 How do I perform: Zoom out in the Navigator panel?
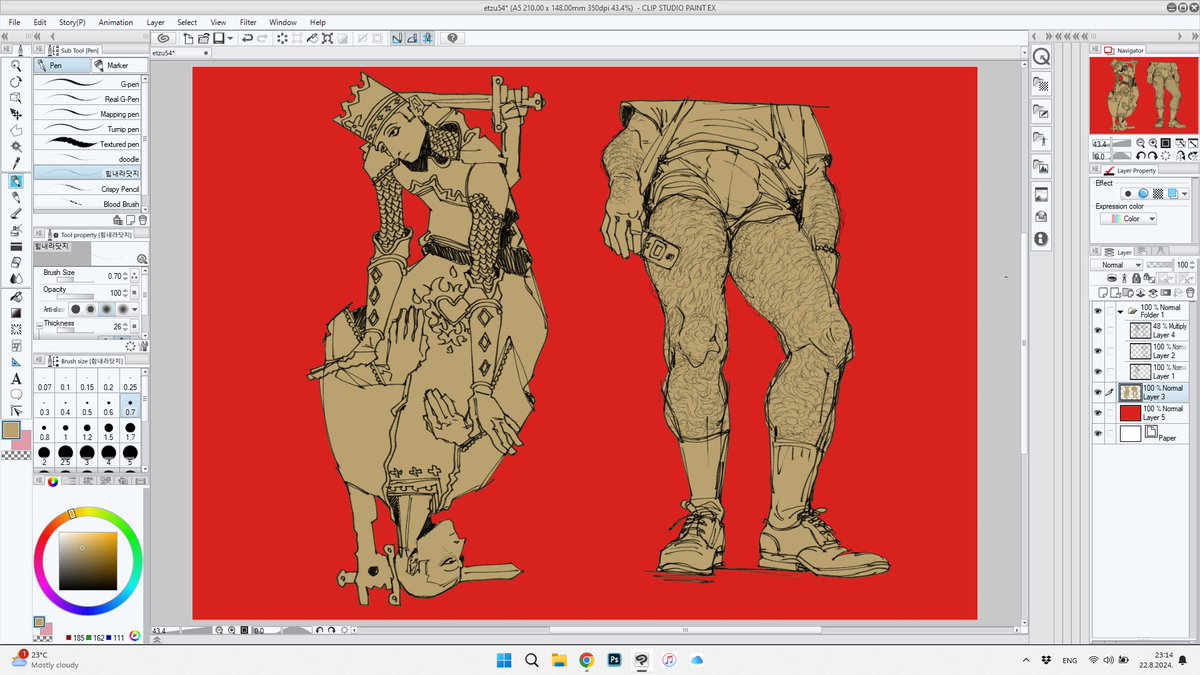pyautogui.click(x=1142, y=144)
